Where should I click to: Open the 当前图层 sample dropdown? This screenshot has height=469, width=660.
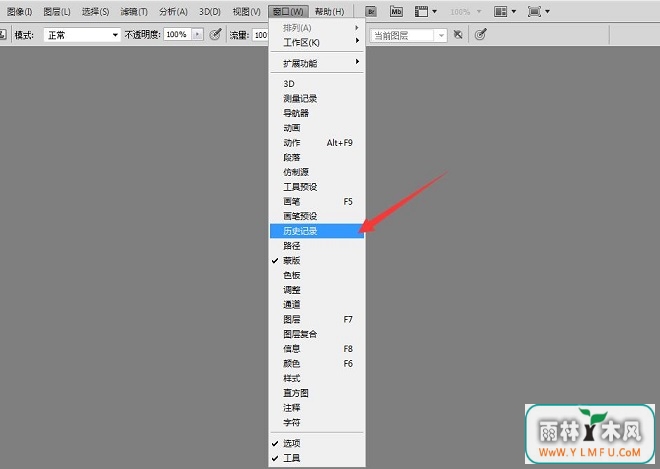pos(407,35)
